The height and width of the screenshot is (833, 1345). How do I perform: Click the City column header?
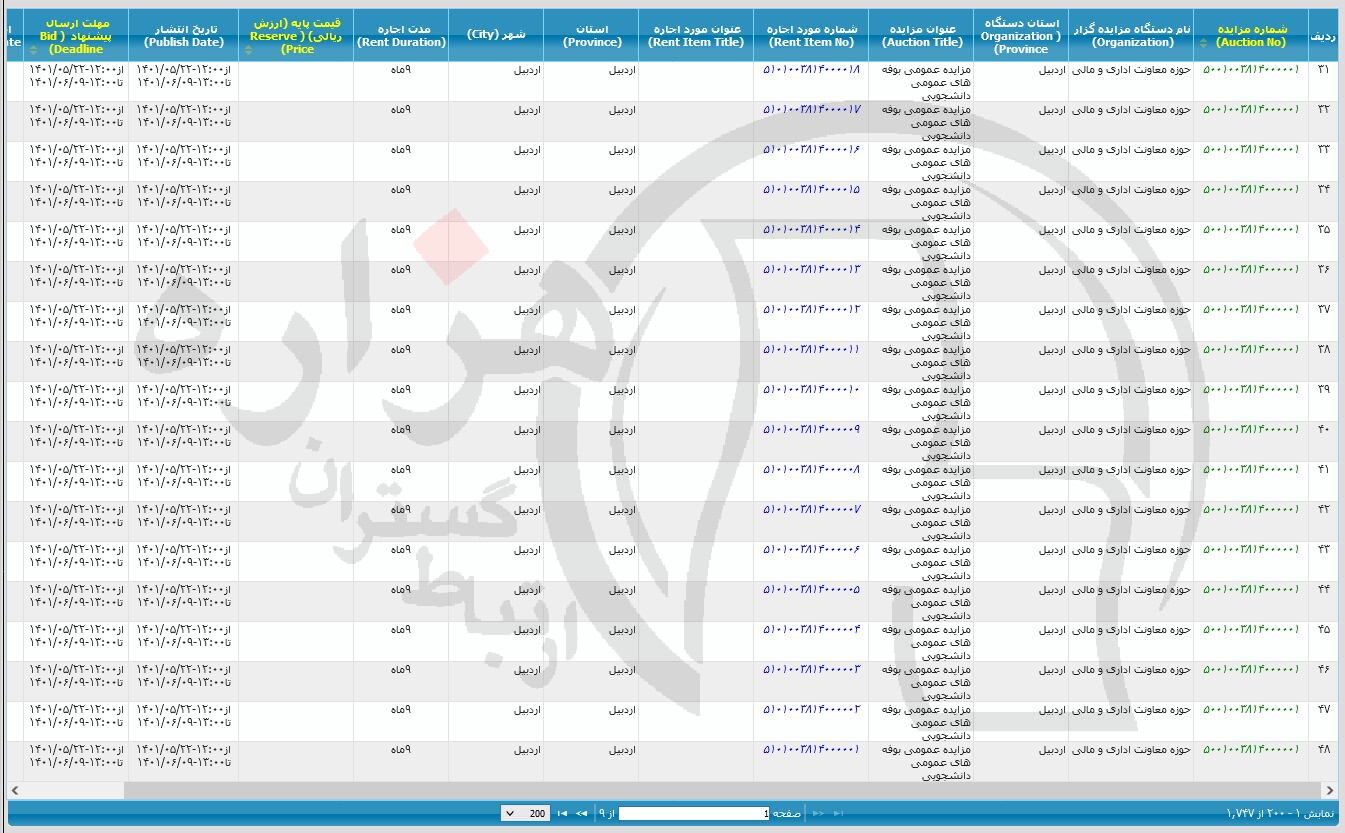pyautogui.click(x=496, y=35)
